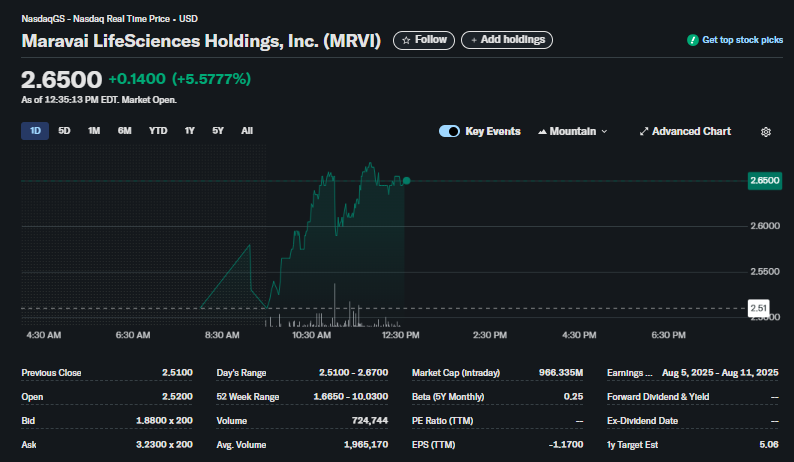
Task: Toggle the Key Events switch
Action: (x=449, y=131)
